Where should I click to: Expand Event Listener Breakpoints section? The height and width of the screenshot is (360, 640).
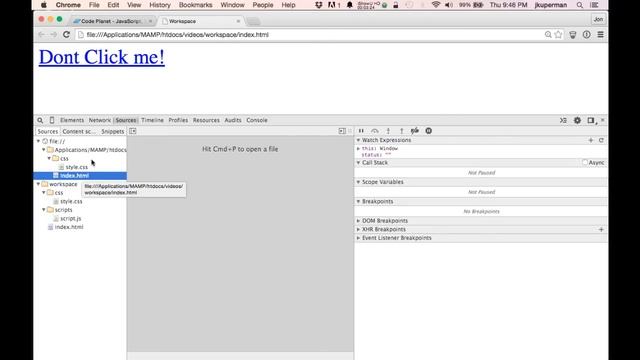358,238
